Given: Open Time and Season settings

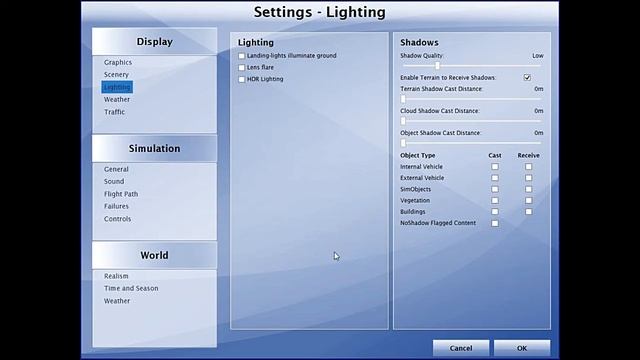Looking at the screenshot, I should [131, 288].
